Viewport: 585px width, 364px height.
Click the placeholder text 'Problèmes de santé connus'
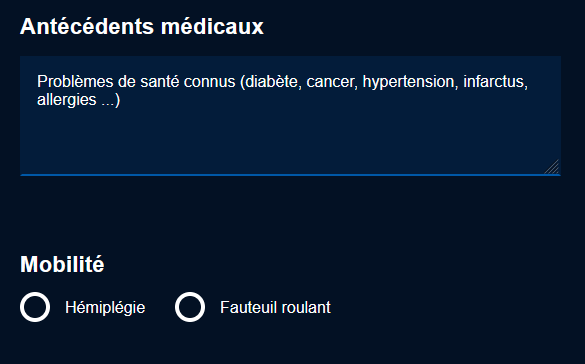click(136, 81)
